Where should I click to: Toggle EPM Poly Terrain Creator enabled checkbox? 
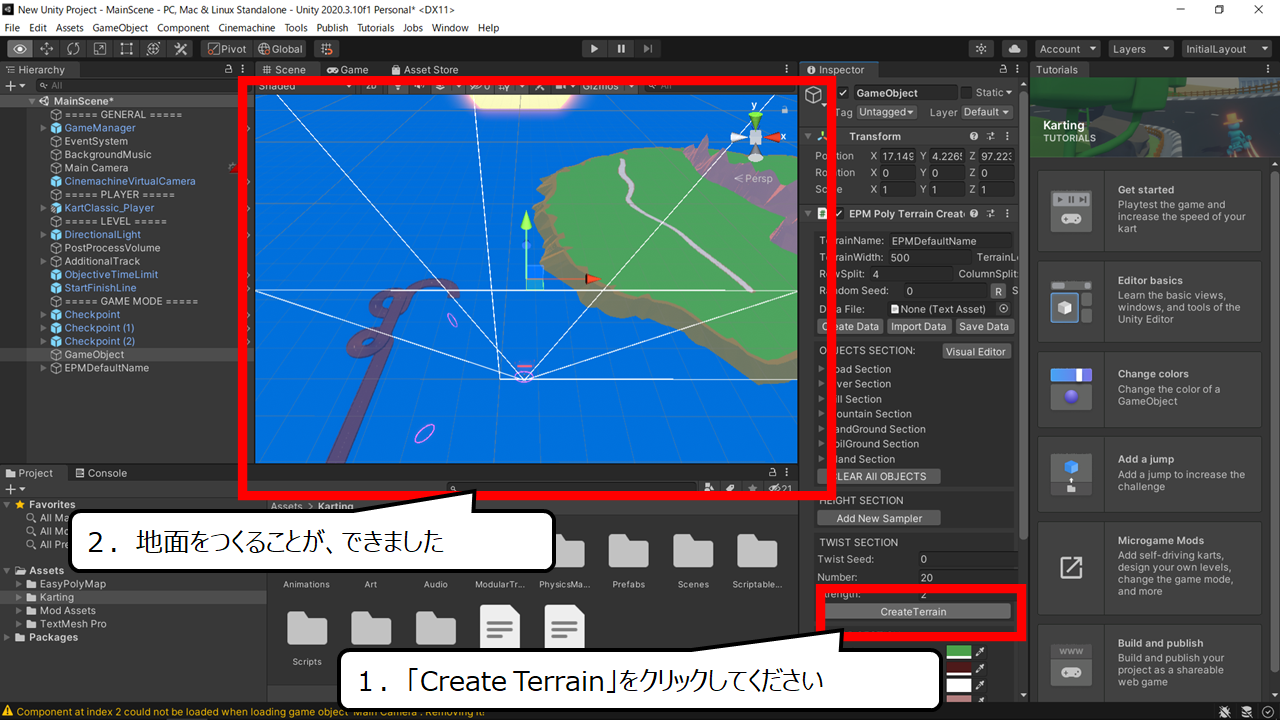click(x=839, y=214)
